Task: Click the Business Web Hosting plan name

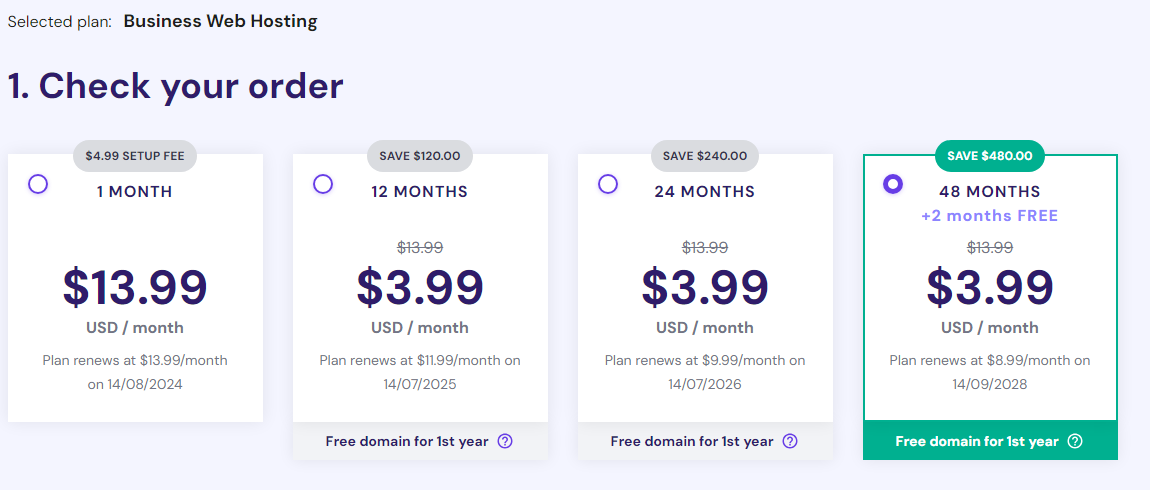Action: (221, 21)
